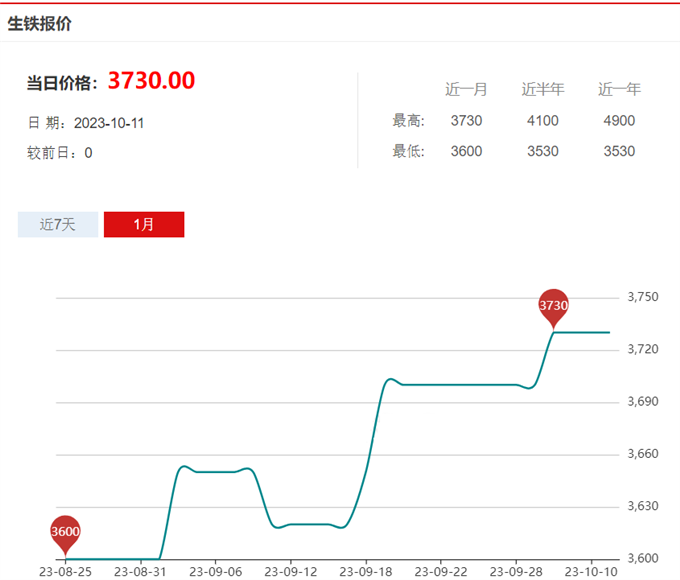Click the 近半年 highest value 4100
This screenshot has height=580, width=680.
[543, 121]
